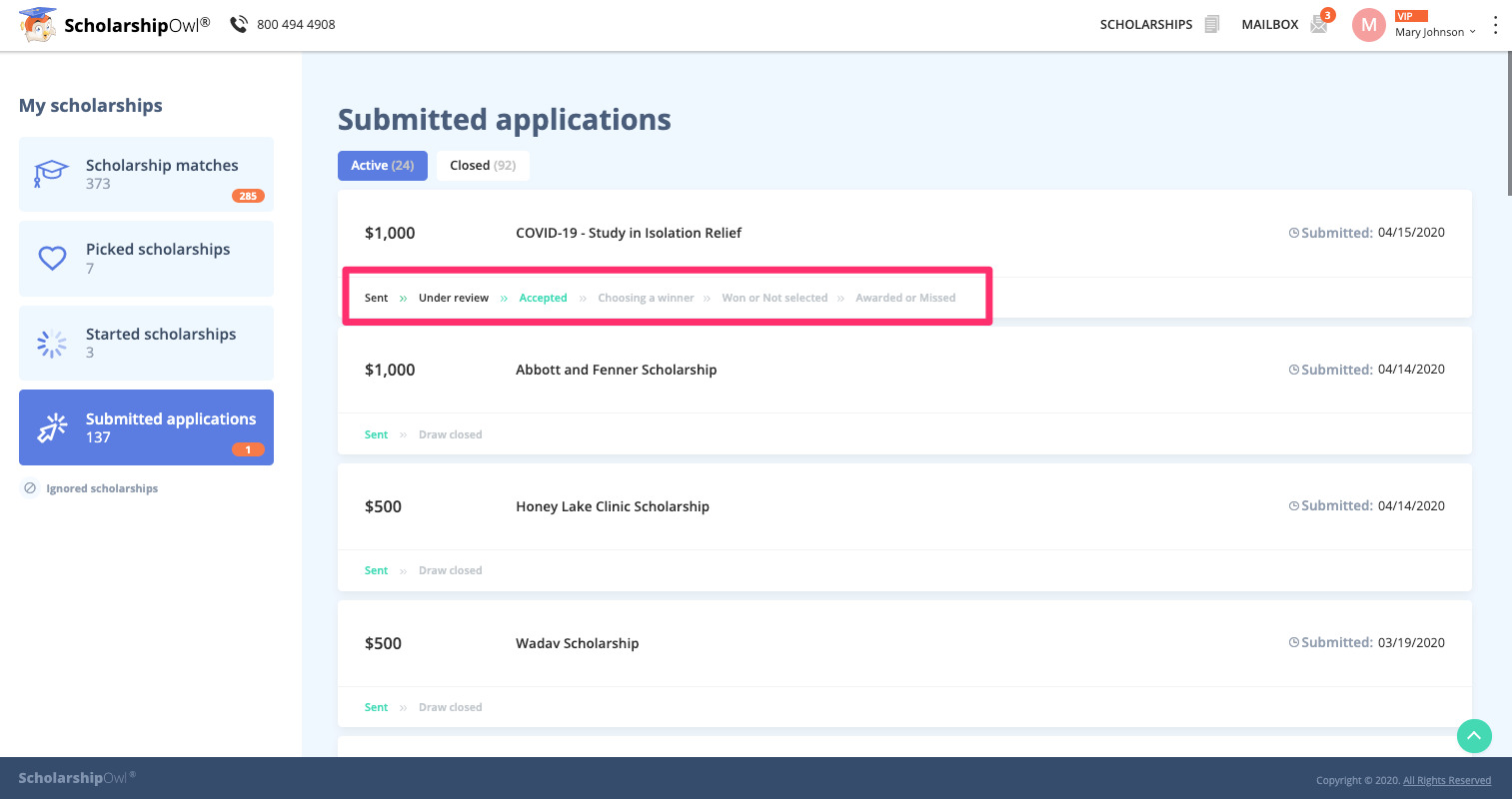The width and height of the screenshot is (1512, 799).
Task: Click the ScholarshipOwl brand name in header
Action: pos(137,25)
